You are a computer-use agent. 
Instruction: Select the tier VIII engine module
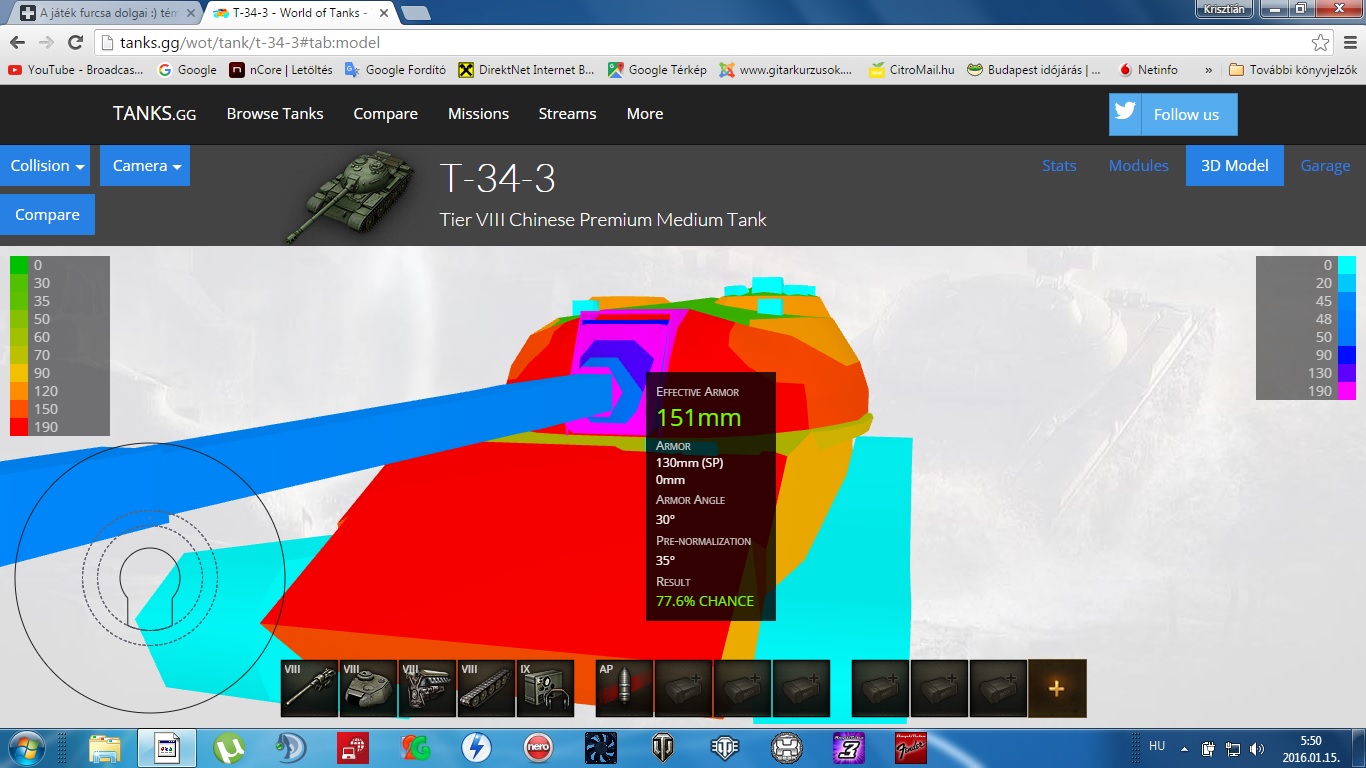[427, 689]
